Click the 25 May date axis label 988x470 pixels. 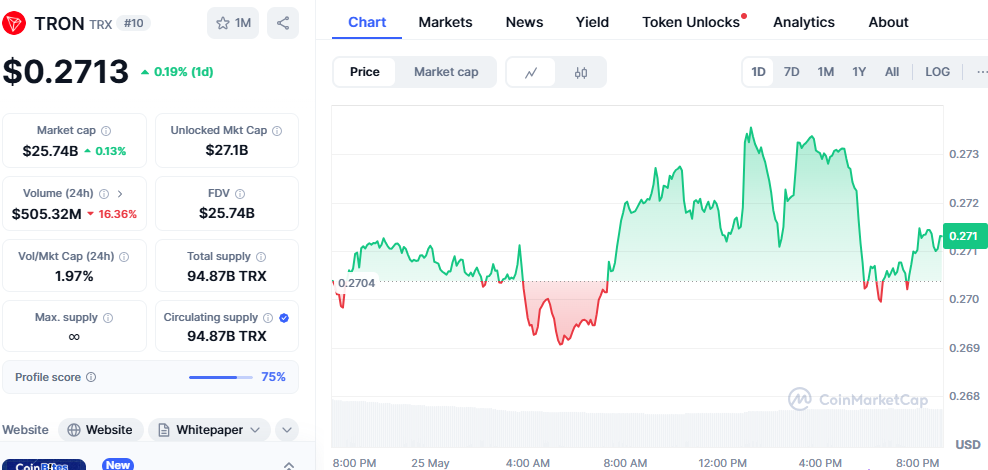[x=430, y=463]
